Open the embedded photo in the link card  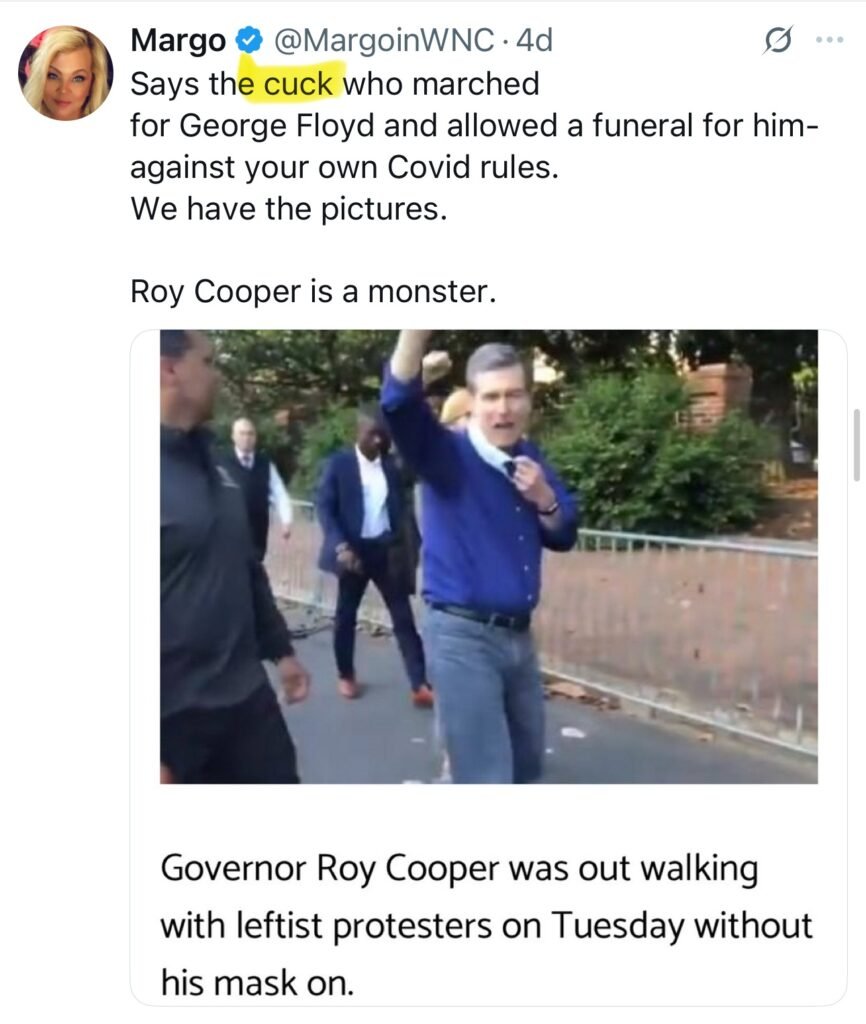tap(488, 556)
